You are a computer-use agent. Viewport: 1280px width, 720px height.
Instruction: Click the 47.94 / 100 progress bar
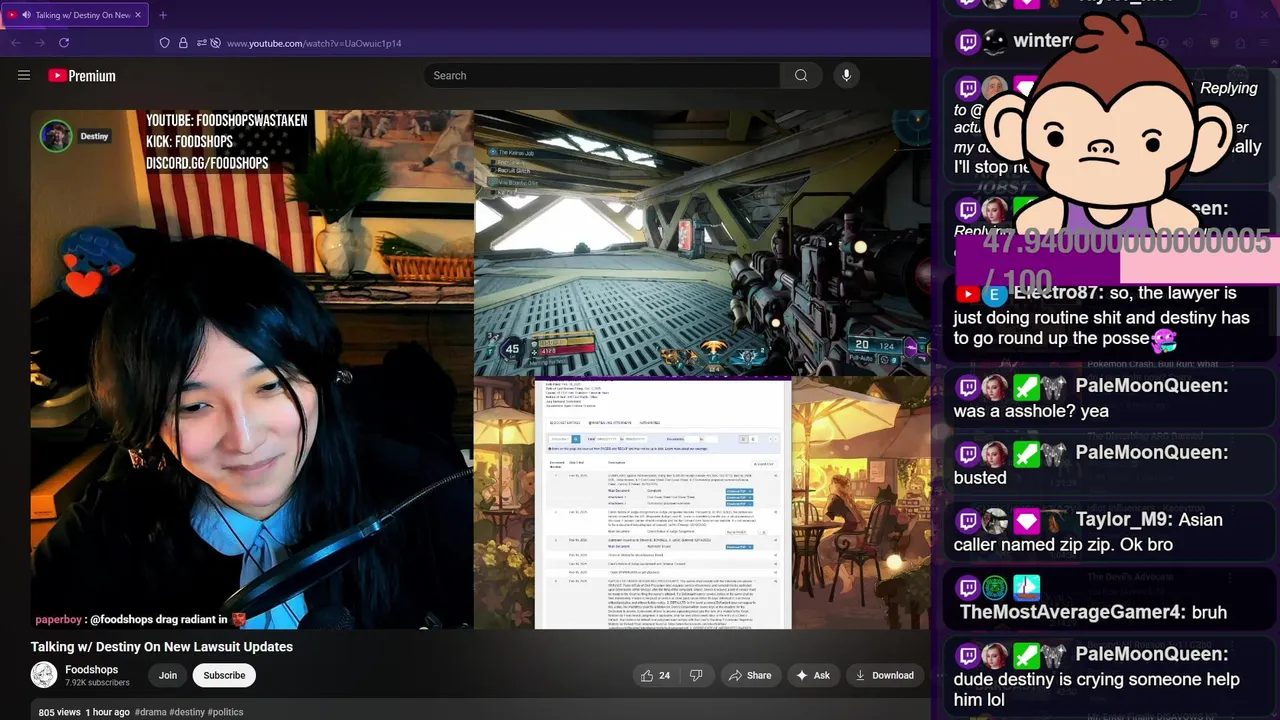pyautogui.click(x=1118, y=259)
